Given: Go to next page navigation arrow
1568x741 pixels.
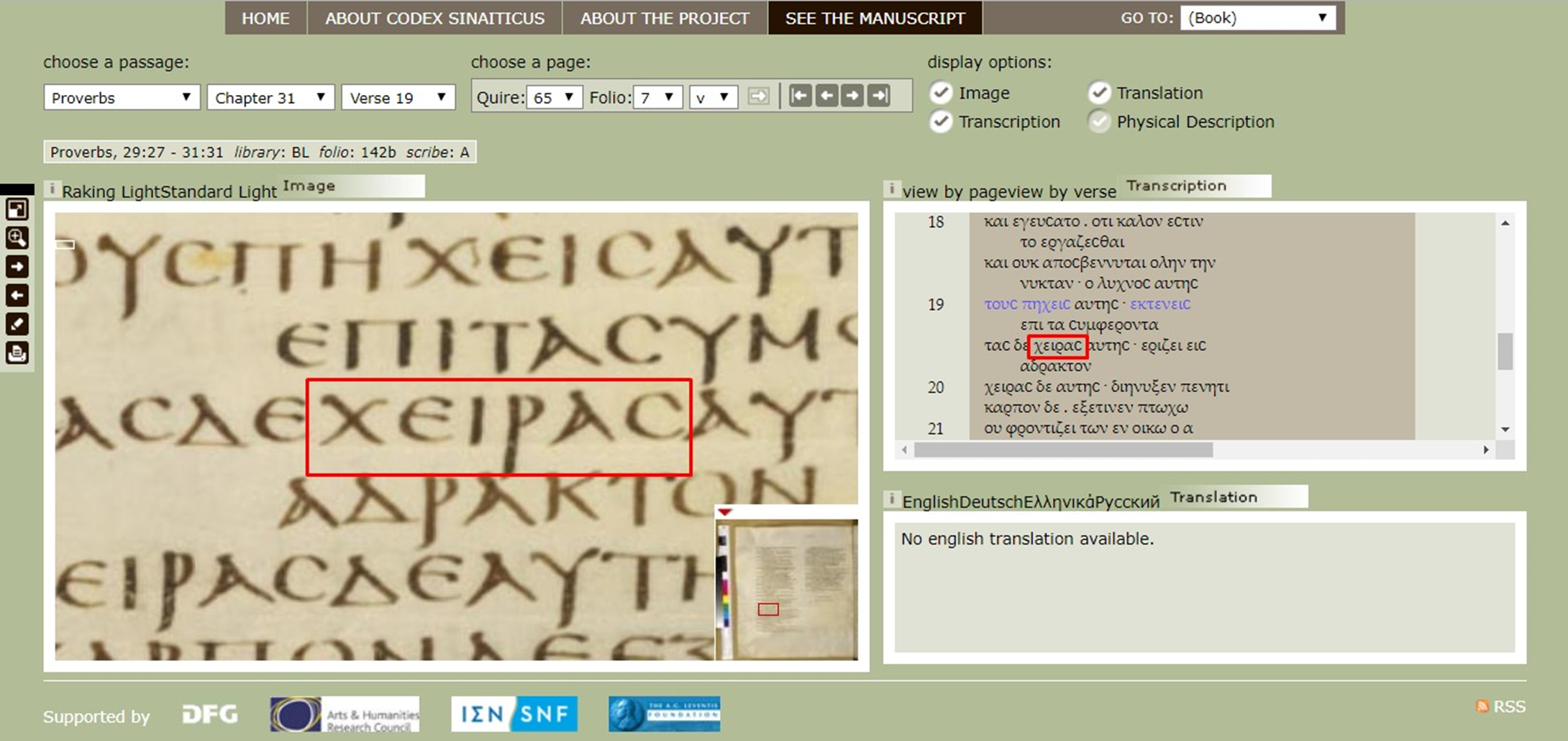Looking at the screenshot, I should pyautogui.click(x=852, y=96).
